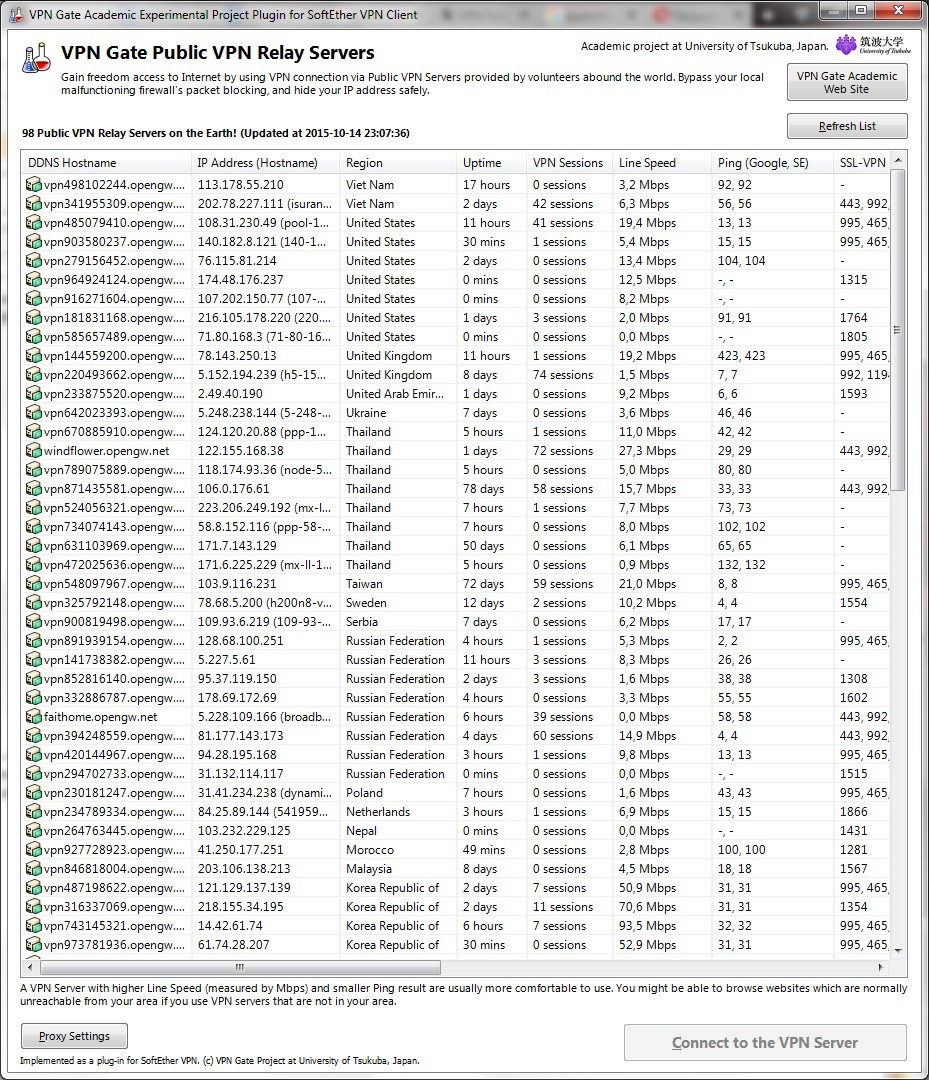Click the server icon beside vpn927728923
The width and height of the screenshot is (929, 1080).
click(33, 849)
